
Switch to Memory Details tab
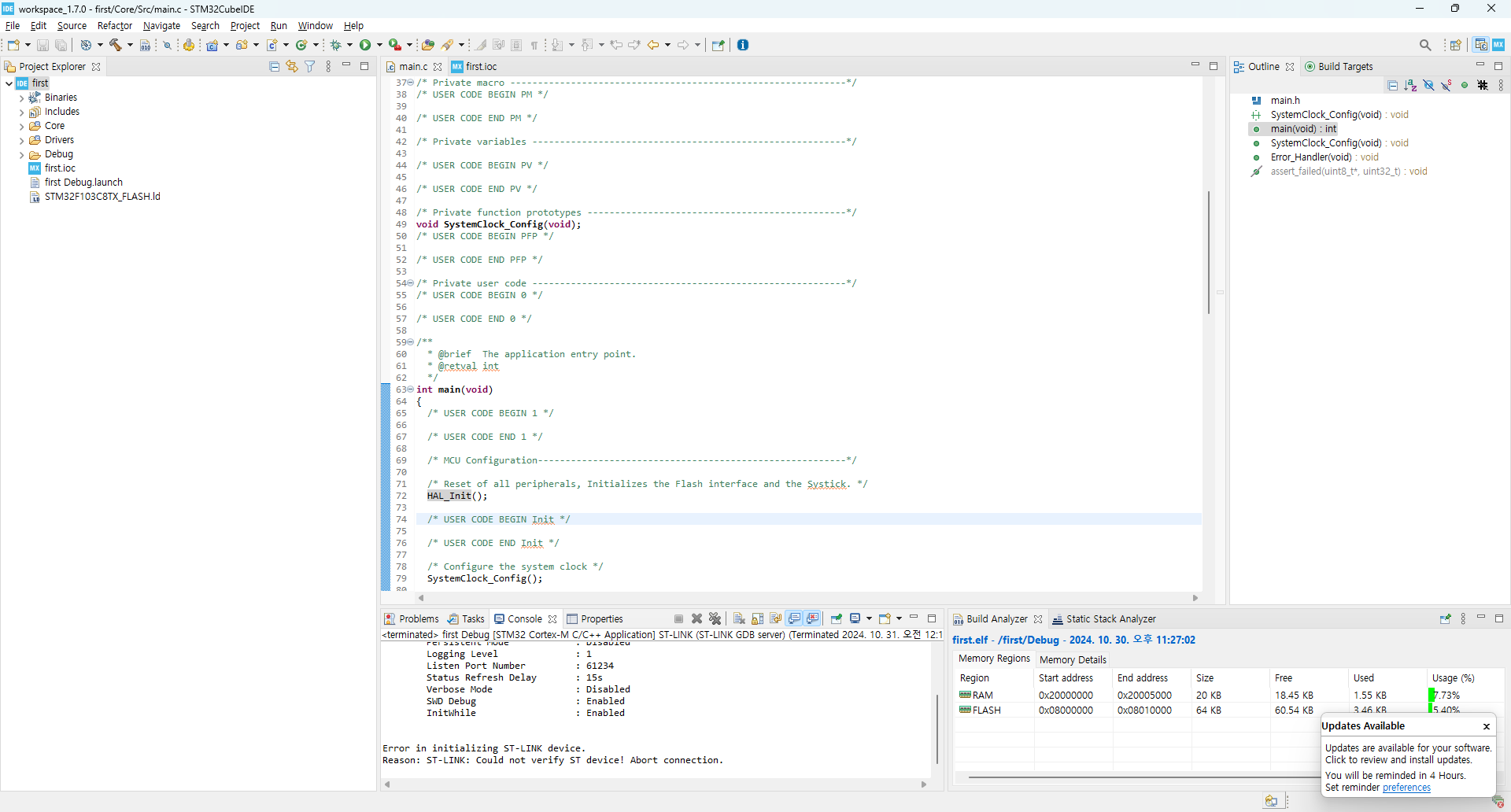click(1073, 660)
